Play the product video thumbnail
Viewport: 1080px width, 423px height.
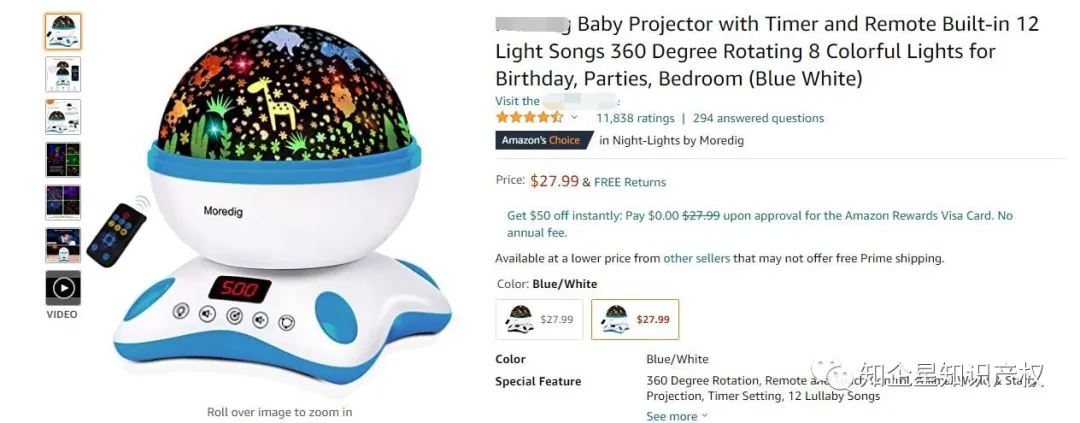63,289
